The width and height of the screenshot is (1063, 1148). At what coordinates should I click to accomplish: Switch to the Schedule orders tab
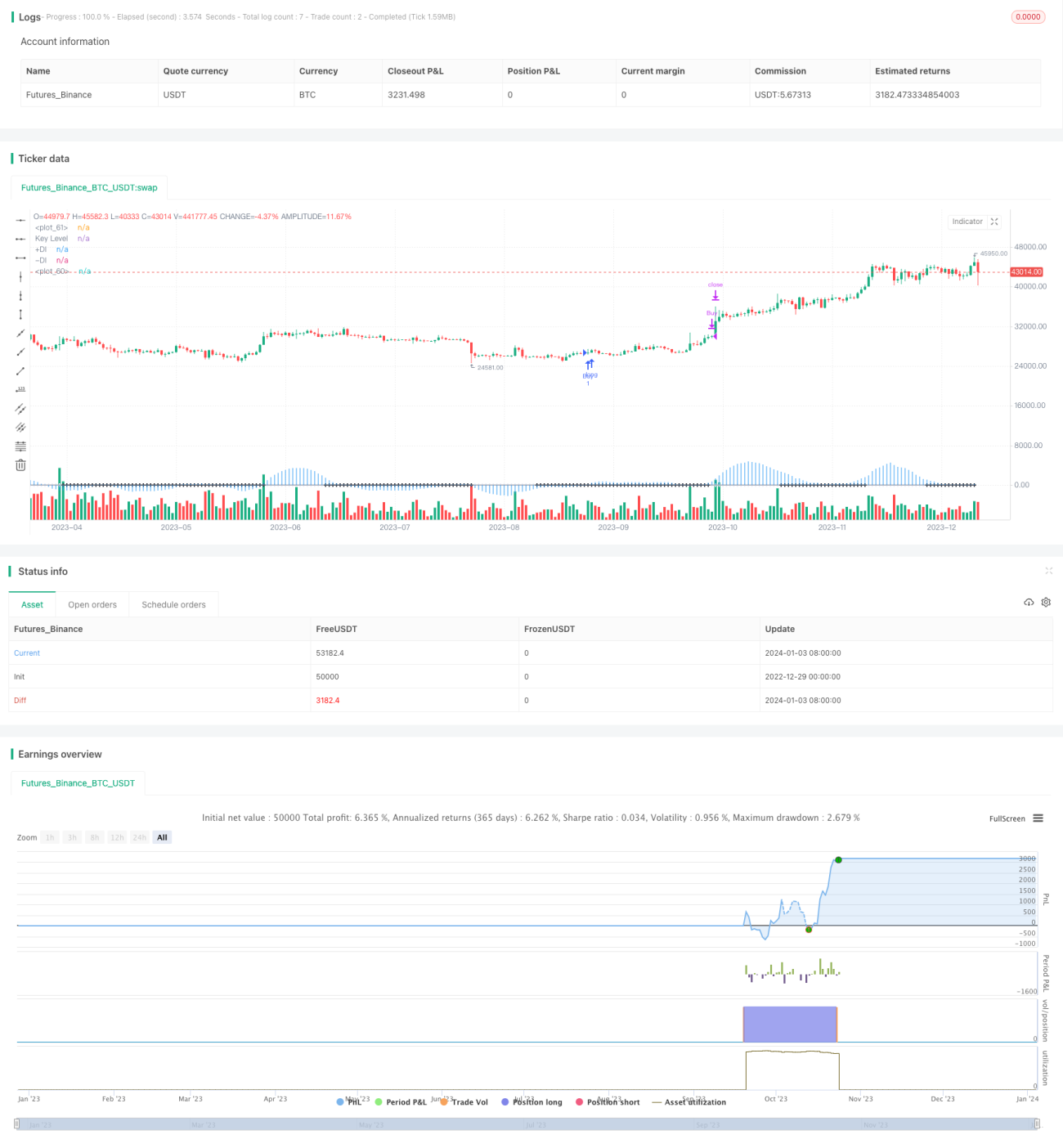(x=173, y=605)
